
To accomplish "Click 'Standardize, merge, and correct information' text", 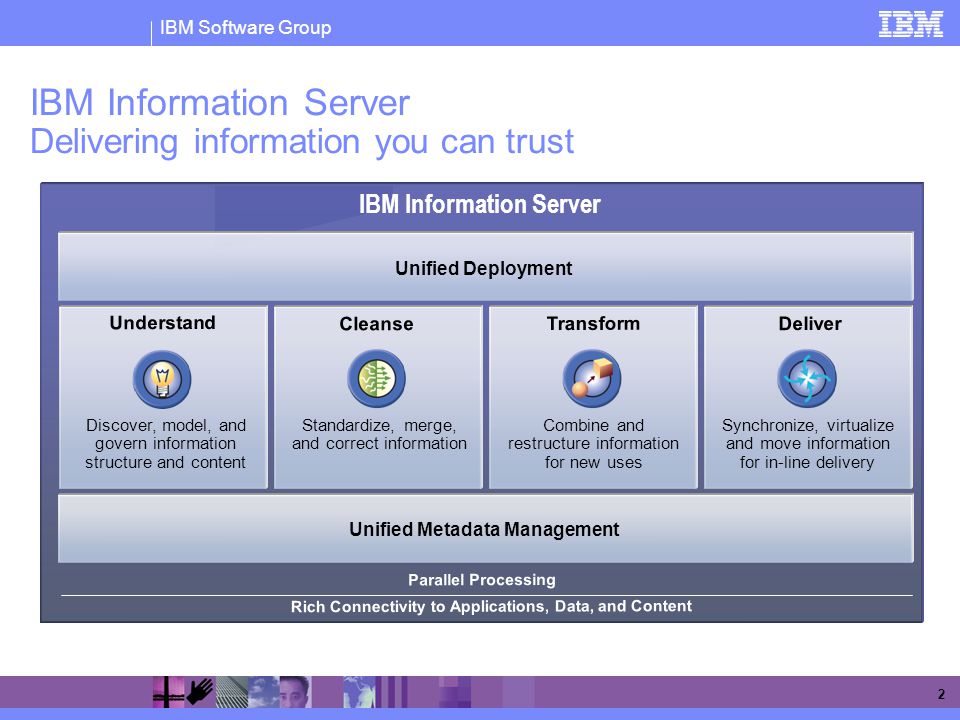I will coord(379,434).
